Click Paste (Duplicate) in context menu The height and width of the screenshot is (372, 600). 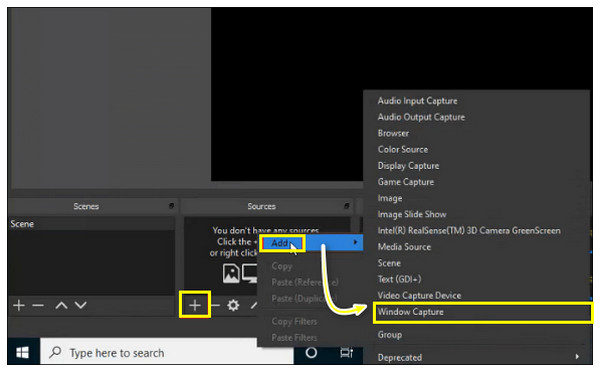[304, 298]
